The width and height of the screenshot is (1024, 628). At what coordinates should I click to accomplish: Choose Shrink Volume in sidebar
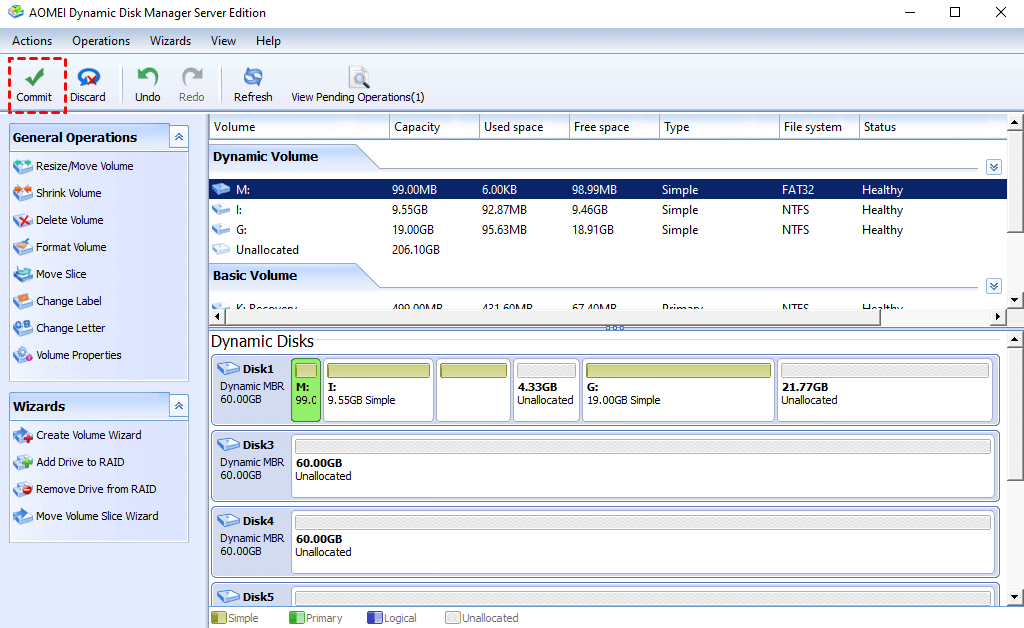pos(69,193)
